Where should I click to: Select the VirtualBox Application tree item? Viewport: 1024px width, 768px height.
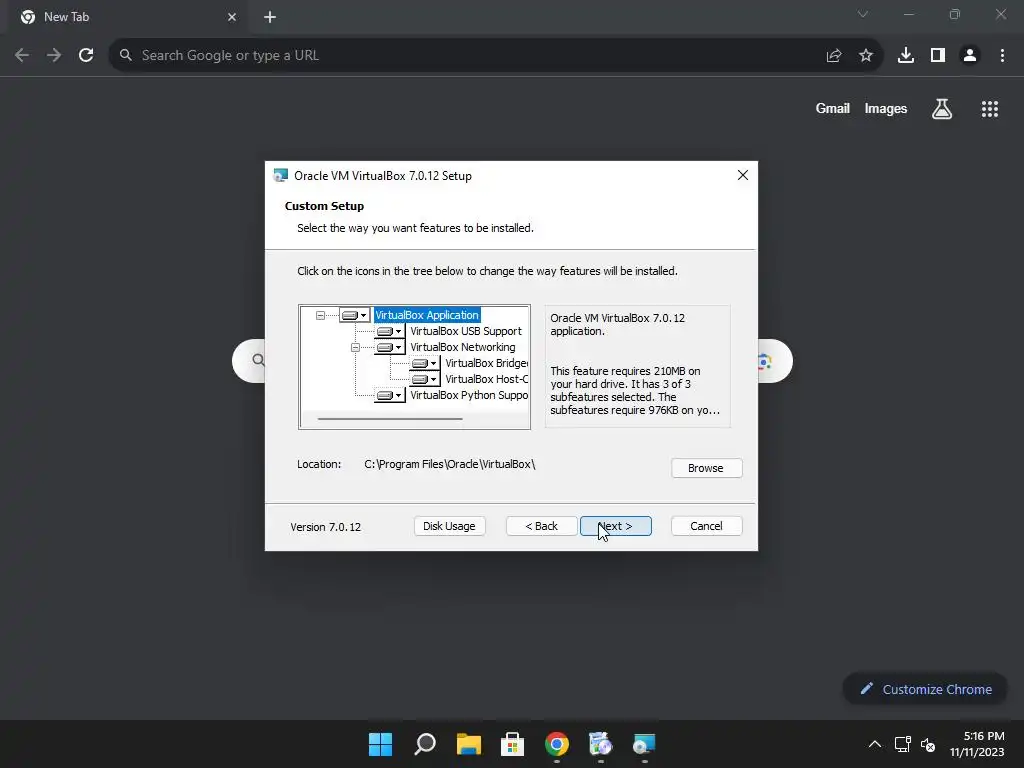[x=427, y=315]
